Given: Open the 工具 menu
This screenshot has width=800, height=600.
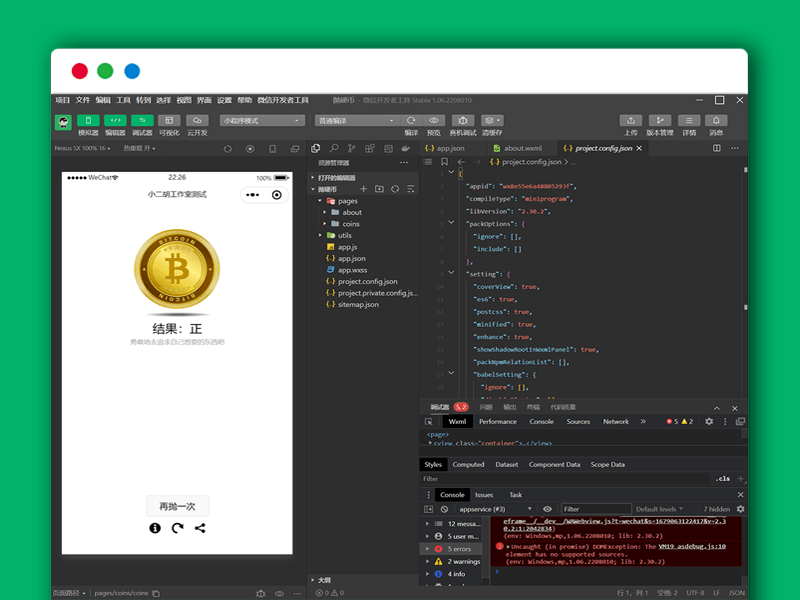Looking at the screenshot, I should [x=123, y=100].
